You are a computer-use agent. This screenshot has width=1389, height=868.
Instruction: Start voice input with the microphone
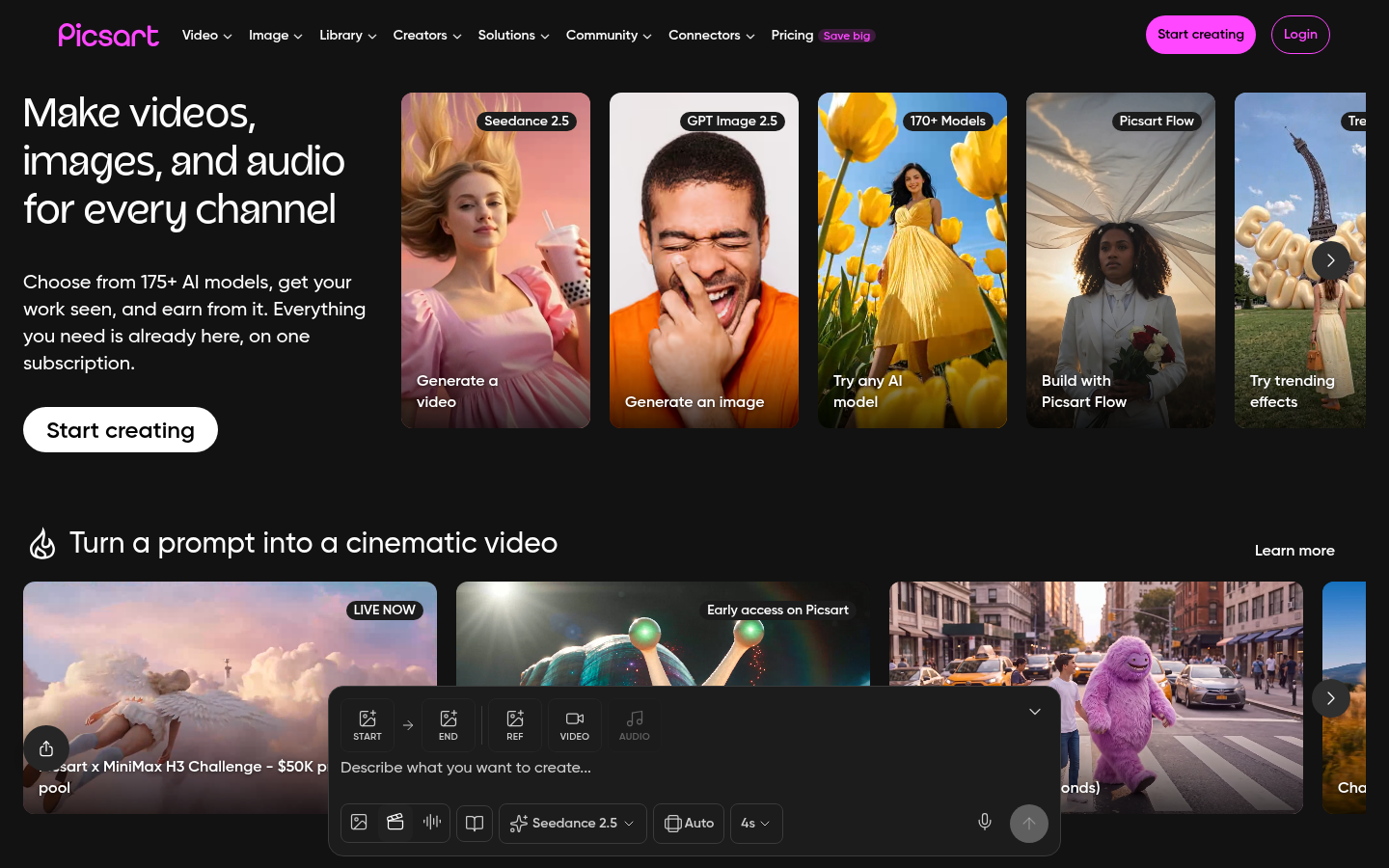pos(985,823)
